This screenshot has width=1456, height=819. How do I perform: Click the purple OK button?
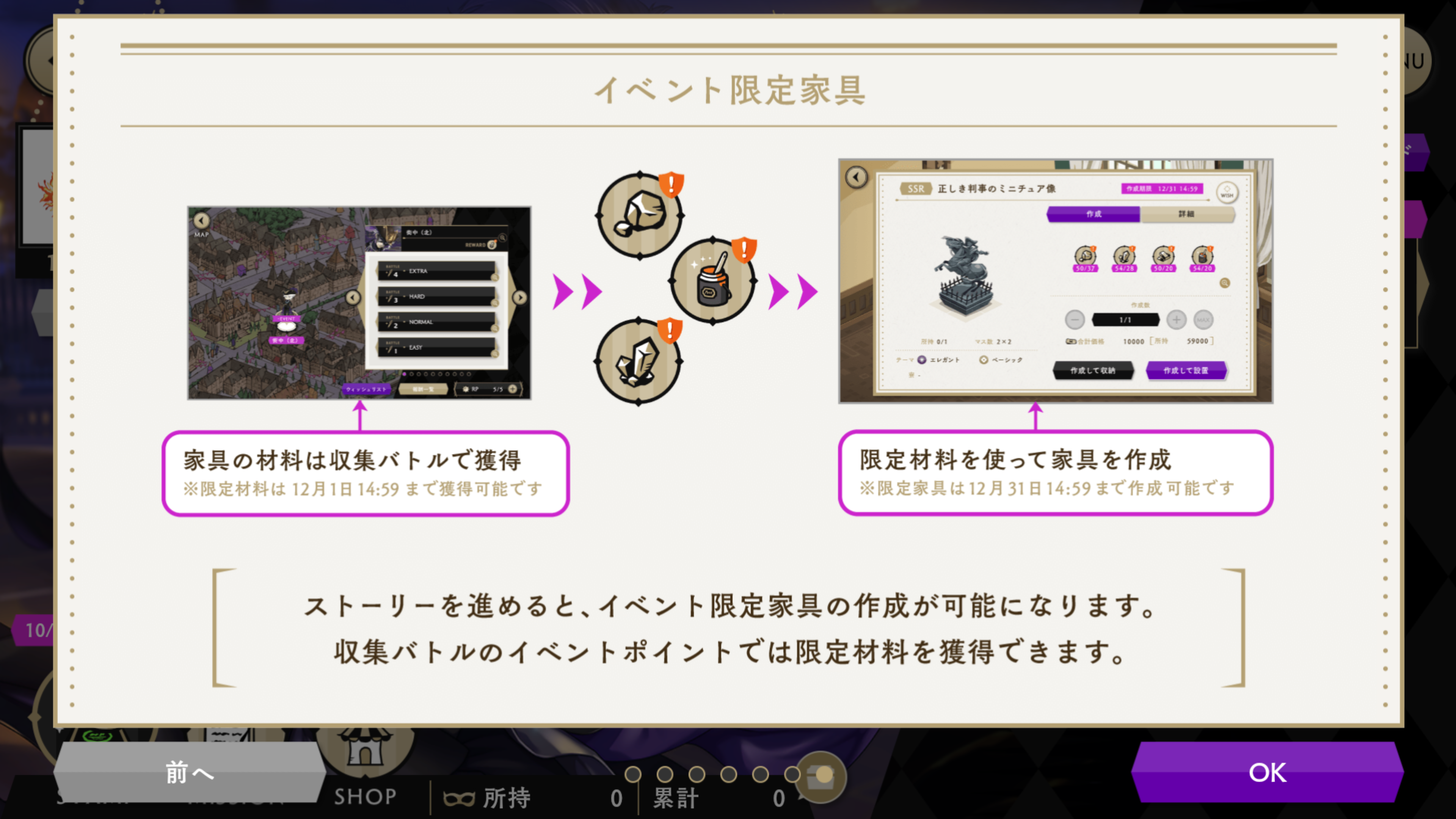(x=1267, y=772)
